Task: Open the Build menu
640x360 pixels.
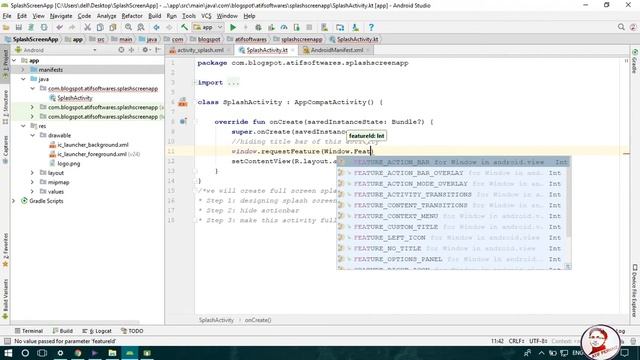Action: (155, 16)
